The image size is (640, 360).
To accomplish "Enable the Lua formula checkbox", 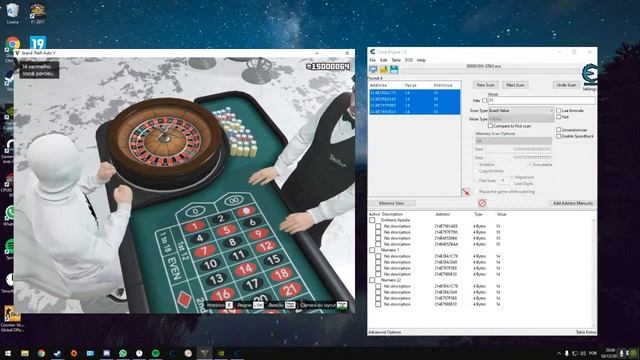I will pos(559,111).
